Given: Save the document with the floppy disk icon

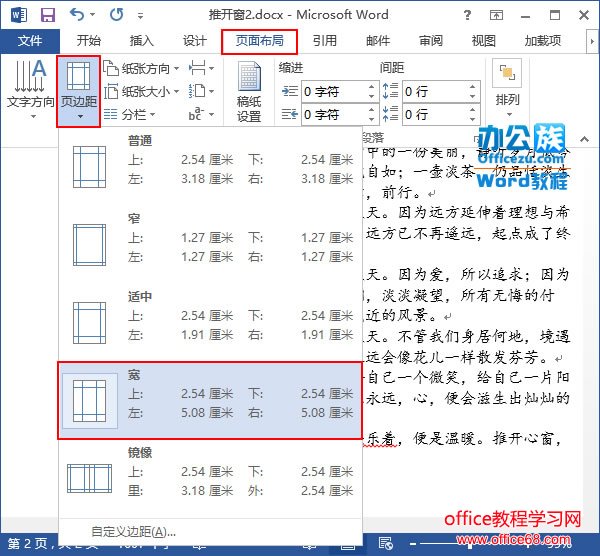Looking at the screenshot, I should click(48, 15).
